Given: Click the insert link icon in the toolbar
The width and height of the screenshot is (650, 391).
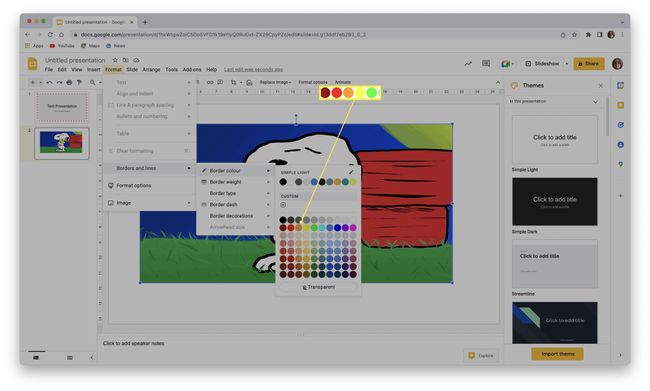Looking at the screenshot, I should pyautogui.click(x=210, y=82).
